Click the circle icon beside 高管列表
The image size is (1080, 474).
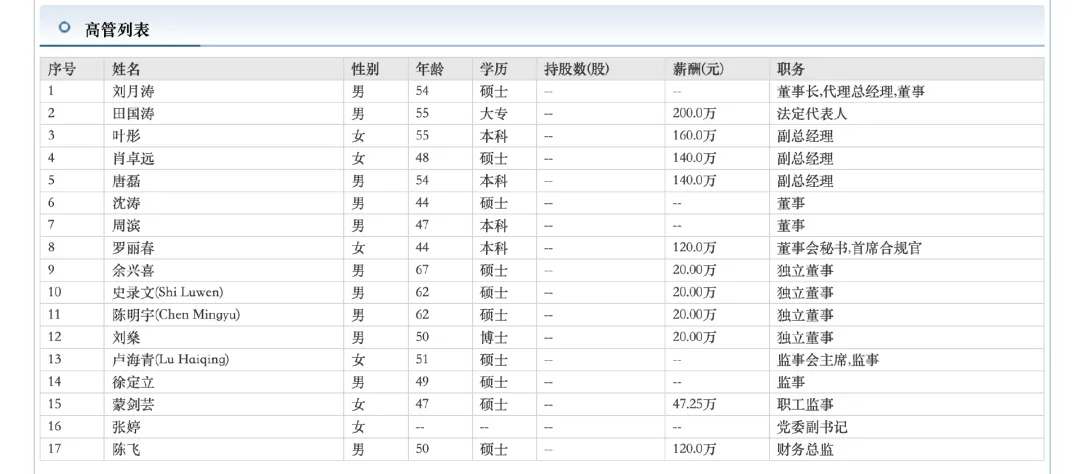click(x=64, y=27)
